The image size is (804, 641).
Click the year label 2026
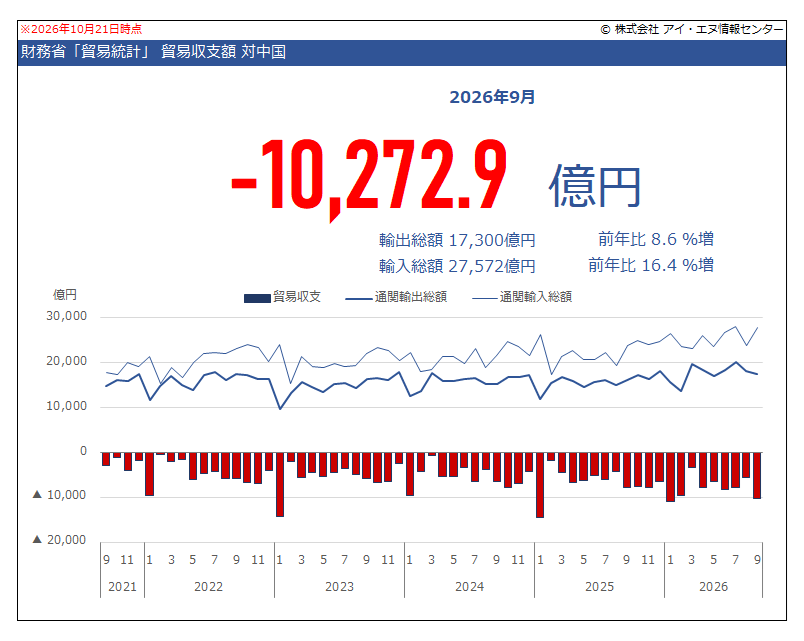click(714, 587)
